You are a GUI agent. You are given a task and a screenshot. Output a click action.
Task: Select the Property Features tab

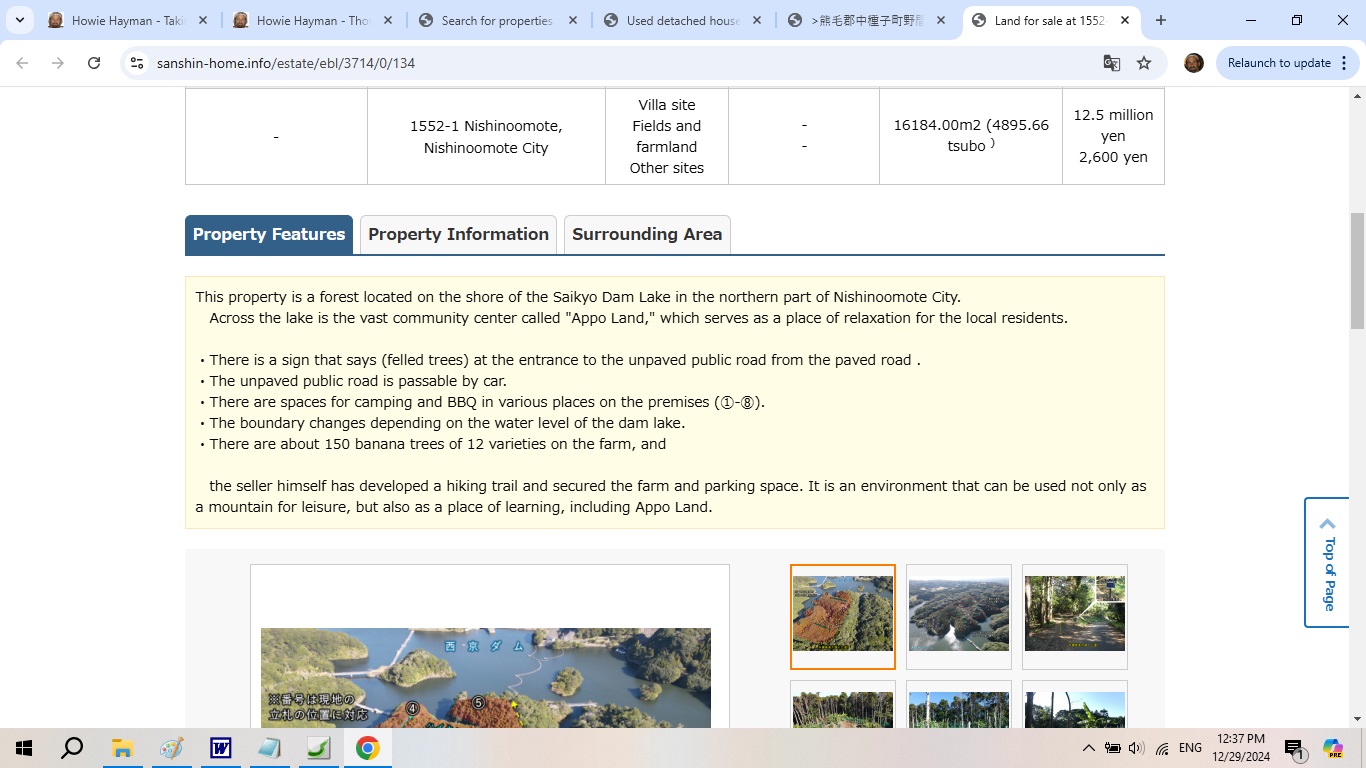[268, 235]
